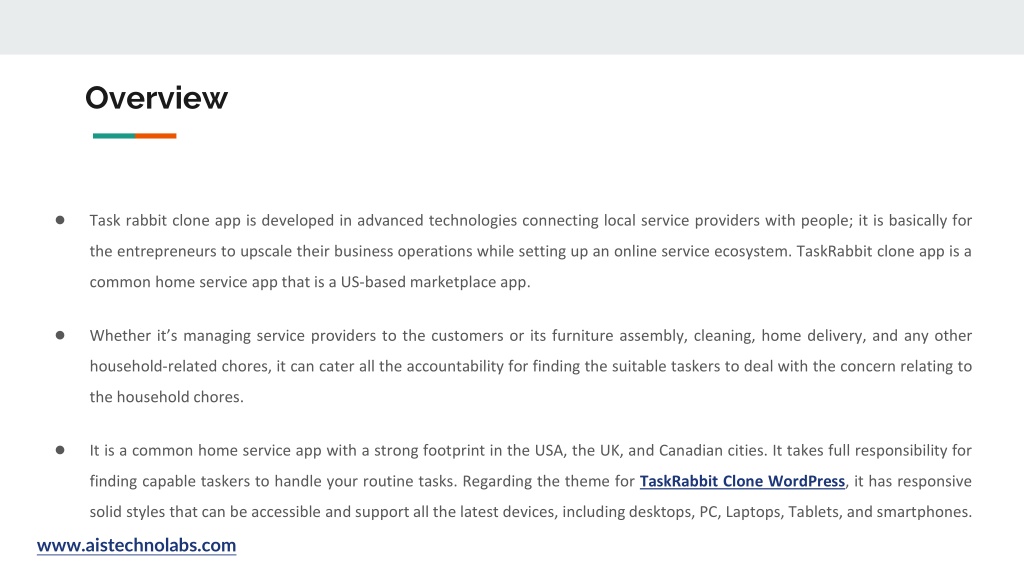Image resolution: width=1024 pixels, height=576 pixels.
Task: Click the orange segment of heading underline
Action: [x=156, y=136]
